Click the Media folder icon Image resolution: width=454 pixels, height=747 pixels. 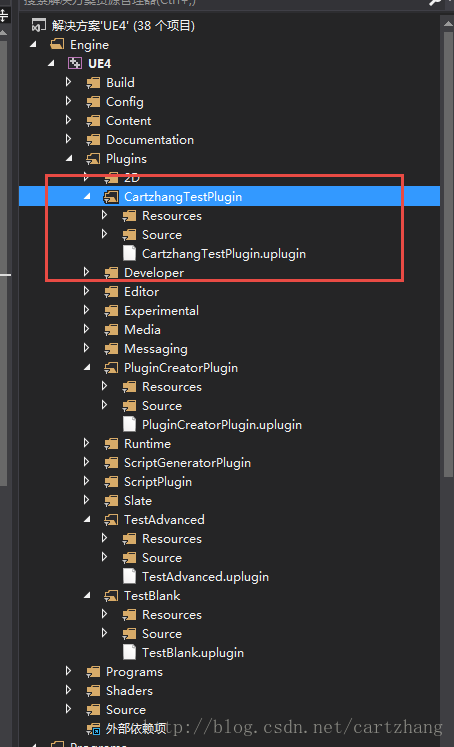point(111,330)
